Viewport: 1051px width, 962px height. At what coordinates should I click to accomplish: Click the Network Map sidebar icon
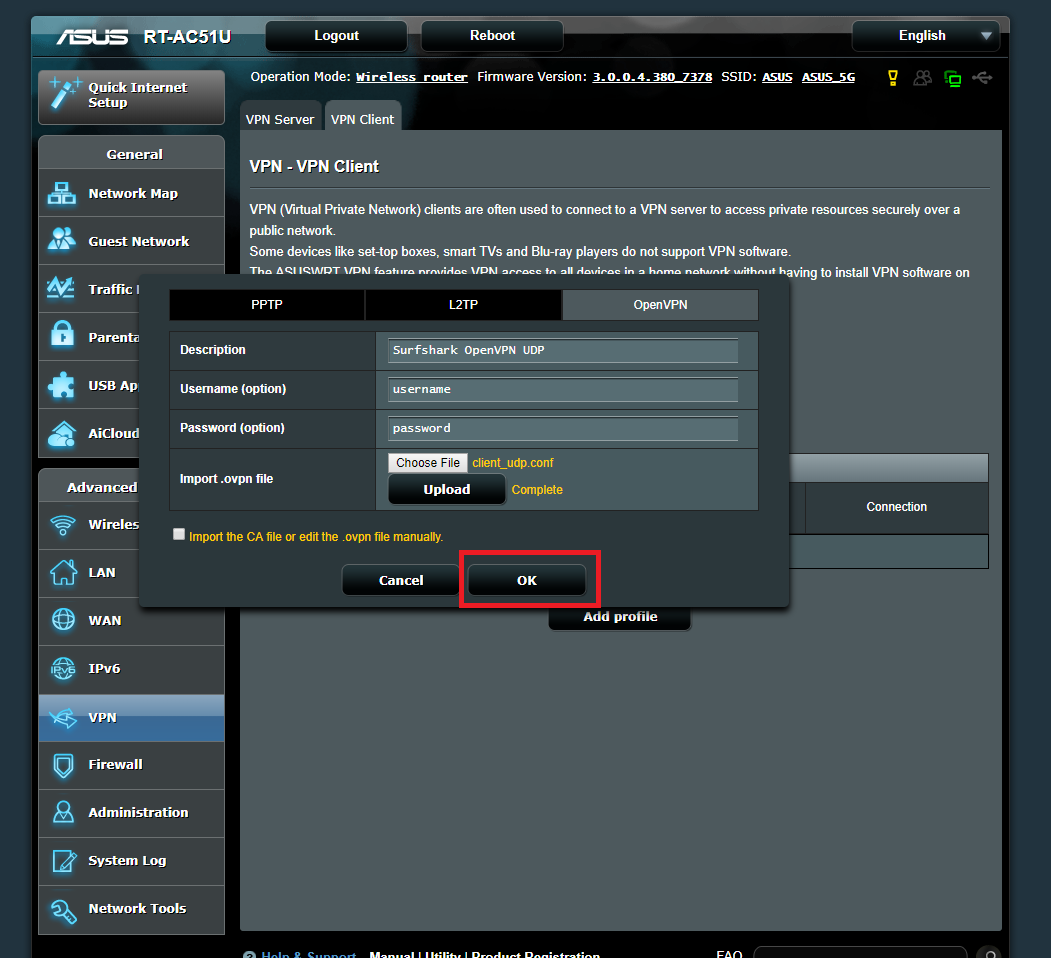(62, 194)
